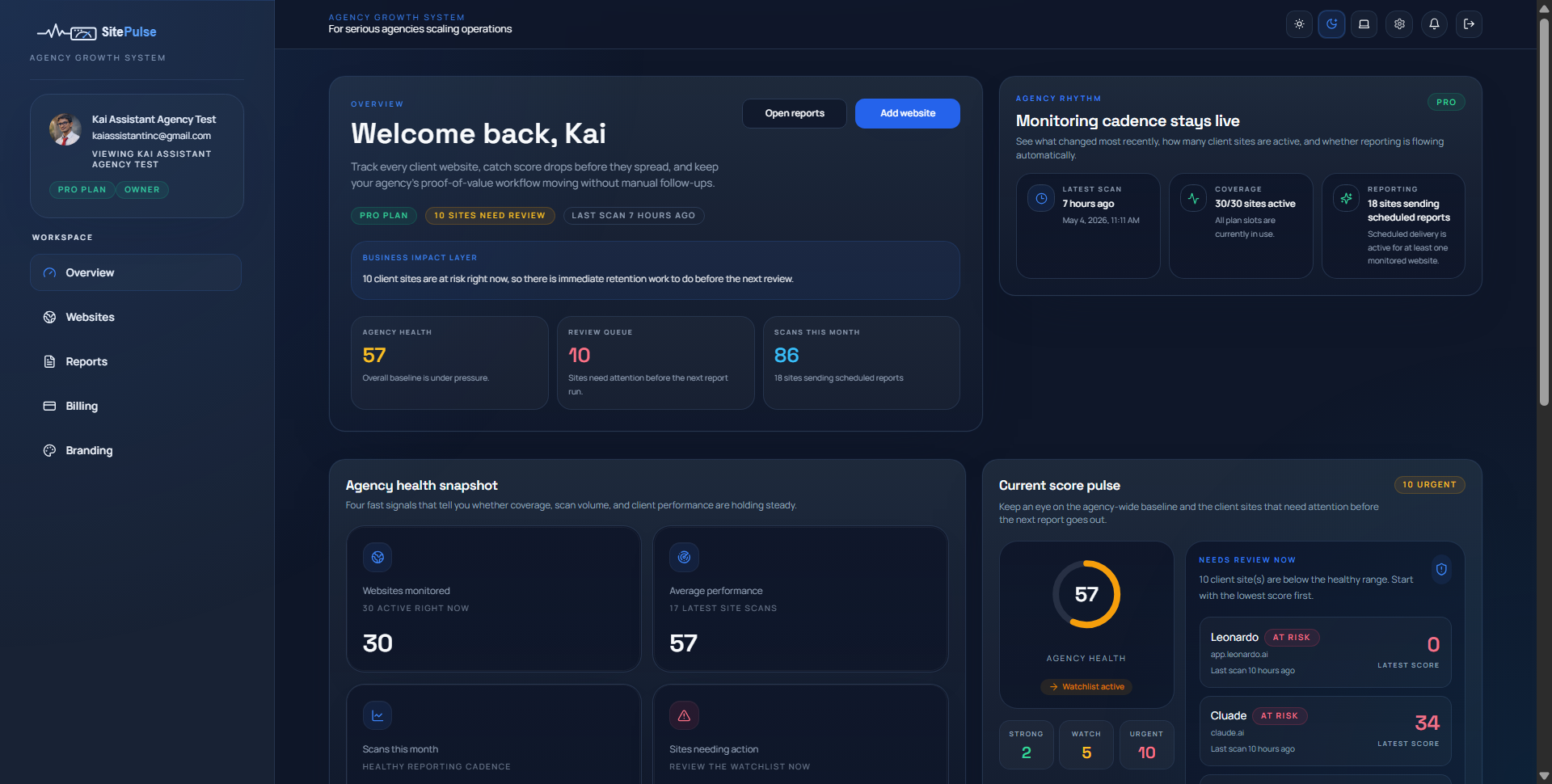
Task: Click Websites monitored globe icon
Action: pos(377,557)
